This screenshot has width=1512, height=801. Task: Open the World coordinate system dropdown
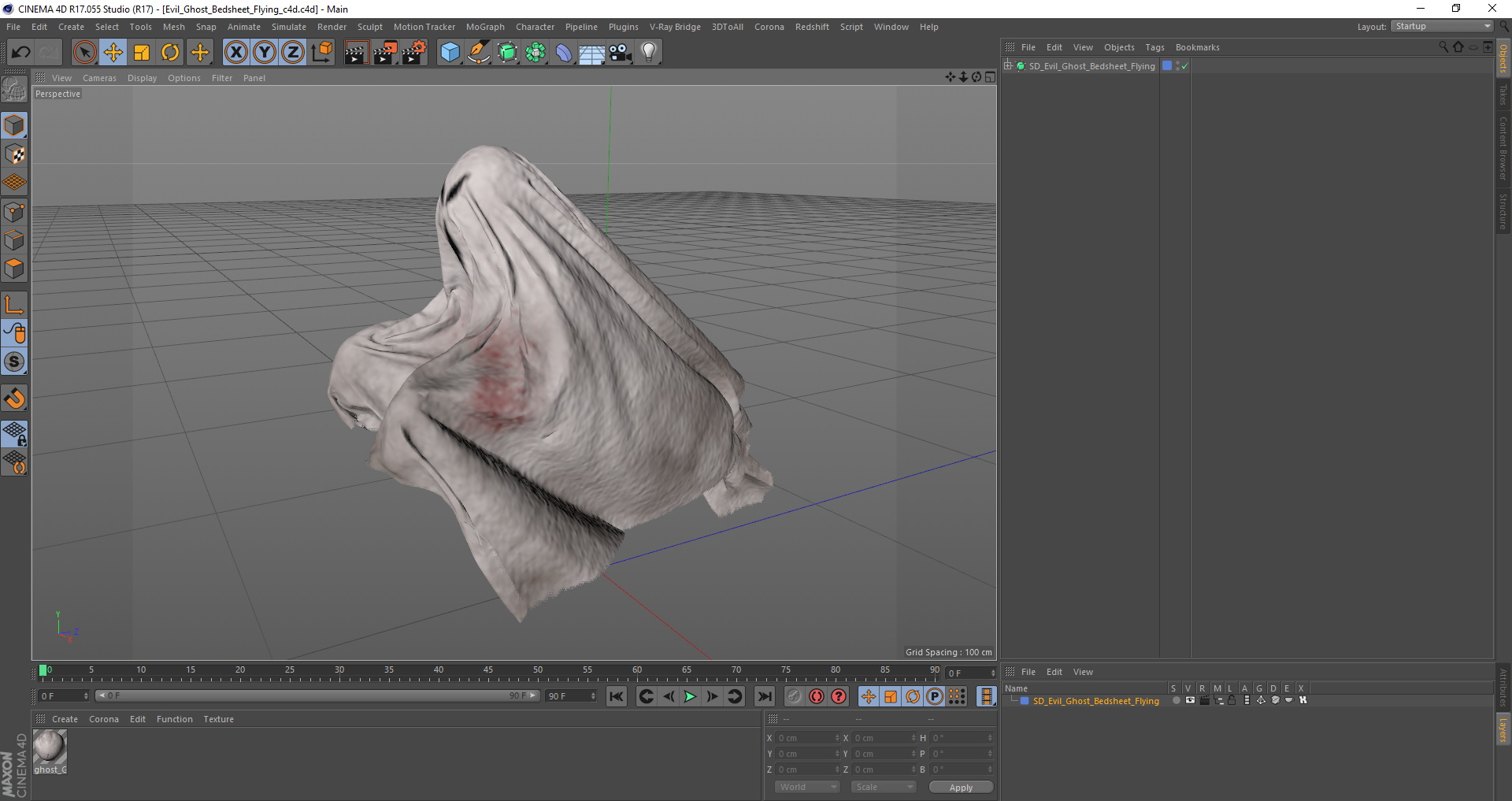tap(807, 787)
